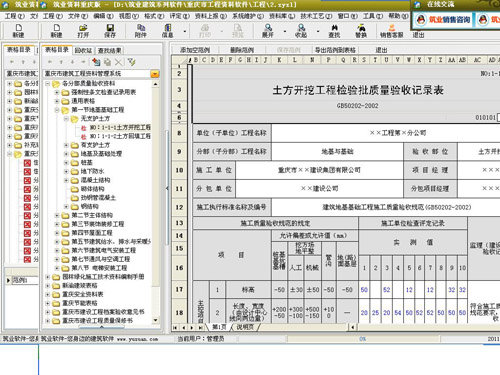Screen dimensions: 500x375
Task: Click the 0% progress bar in status bar
Action: [x=363, y=339]
